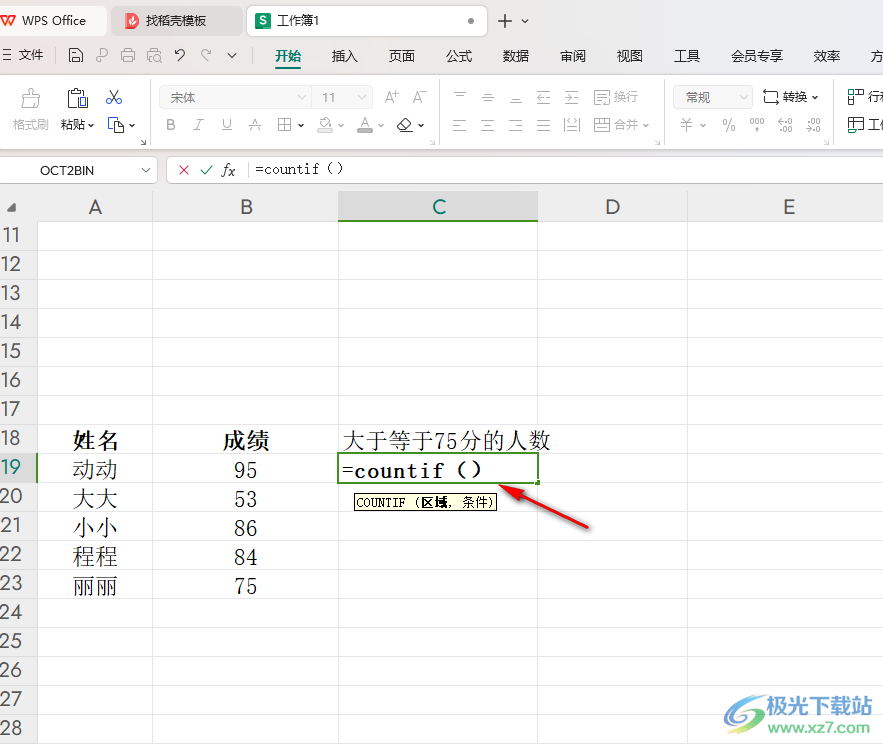
Task: Open the 会员专享 tab
Action: tap(757, 56)
